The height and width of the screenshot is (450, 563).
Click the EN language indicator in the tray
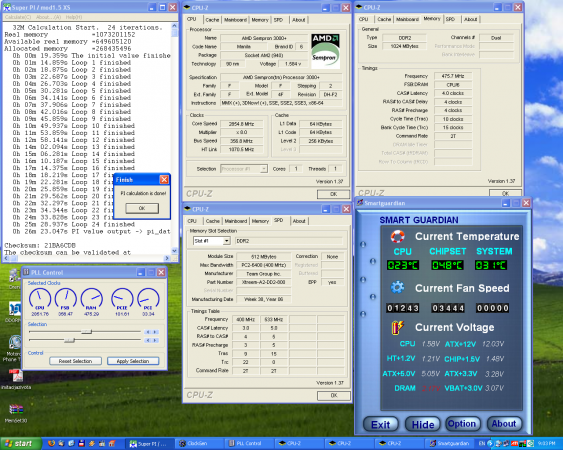(482, 444)
